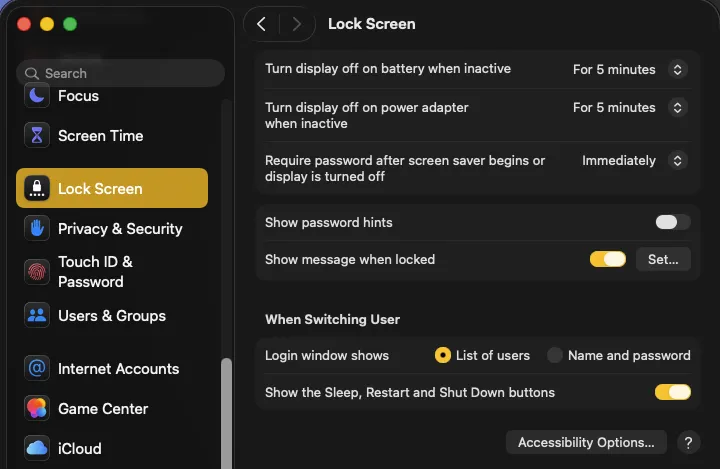
Task: Select Lock Screen in the sidebar
Action: pyautogui.click(x=111, y=188)
